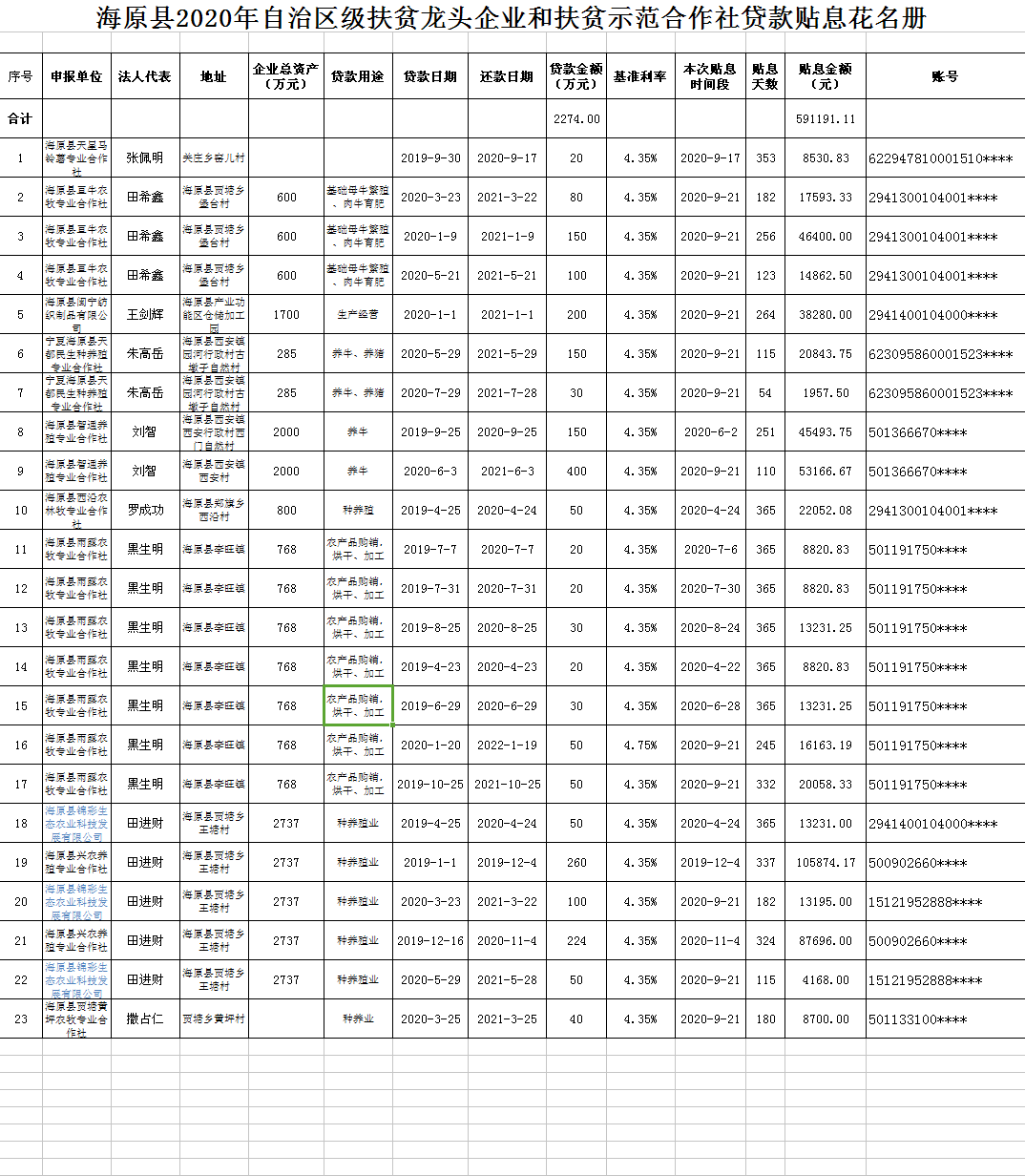
Task: Click the total subsidy amount 591191.11 cell
Action: pos(826,119)
